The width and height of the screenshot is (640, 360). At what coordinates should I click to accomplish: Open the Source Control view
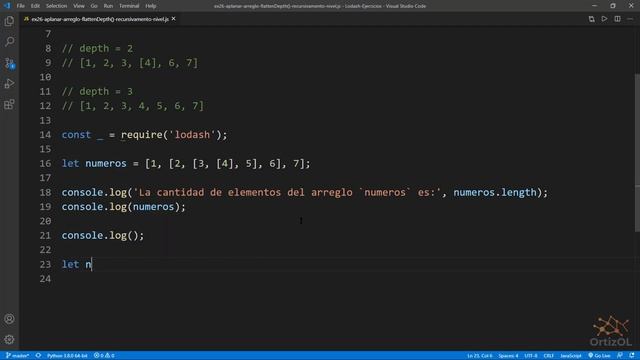tap(9, 62)
